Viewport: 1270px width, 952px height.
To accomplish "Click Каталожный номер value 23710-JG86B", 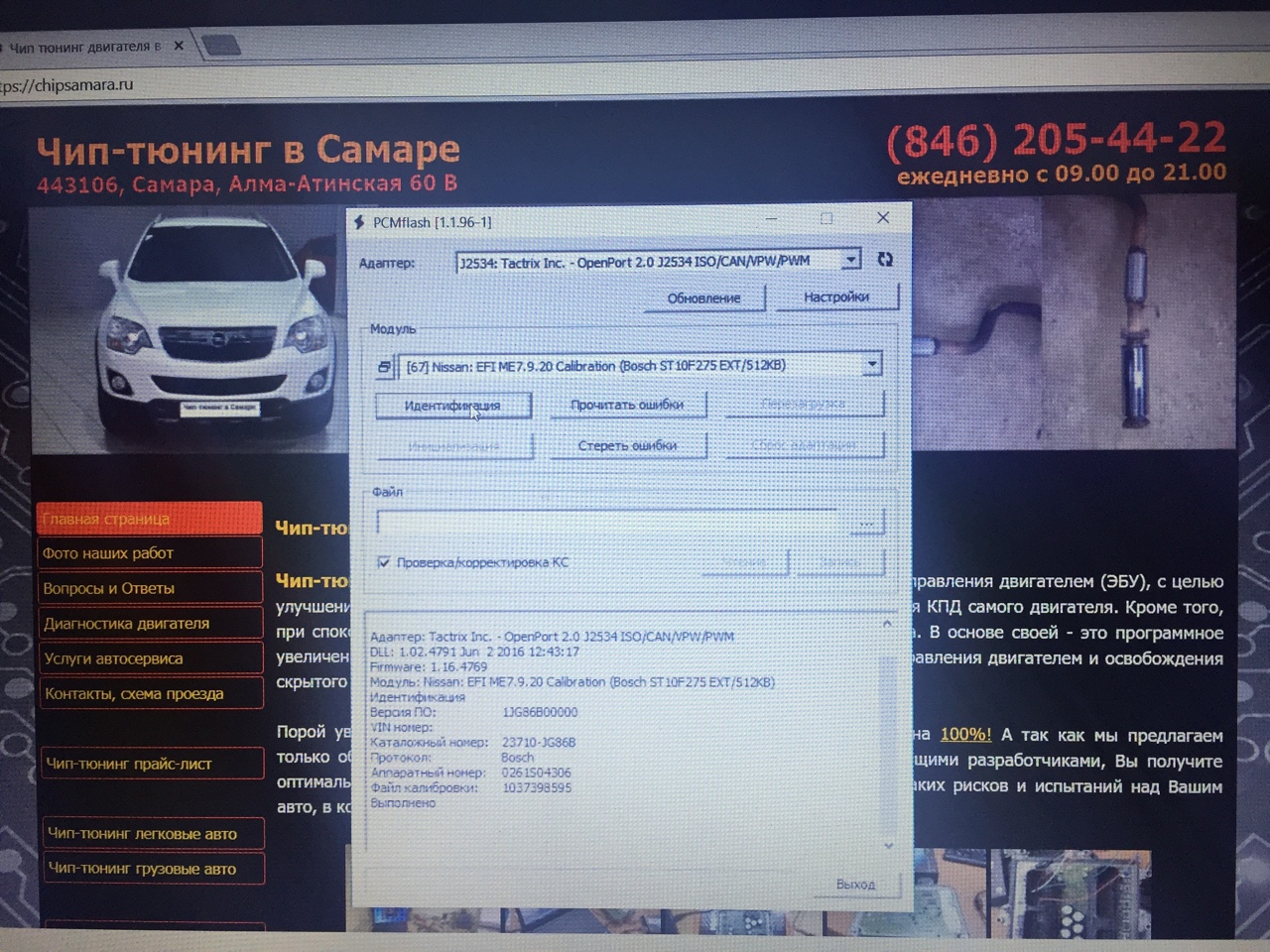I will [x=539, y=743].
